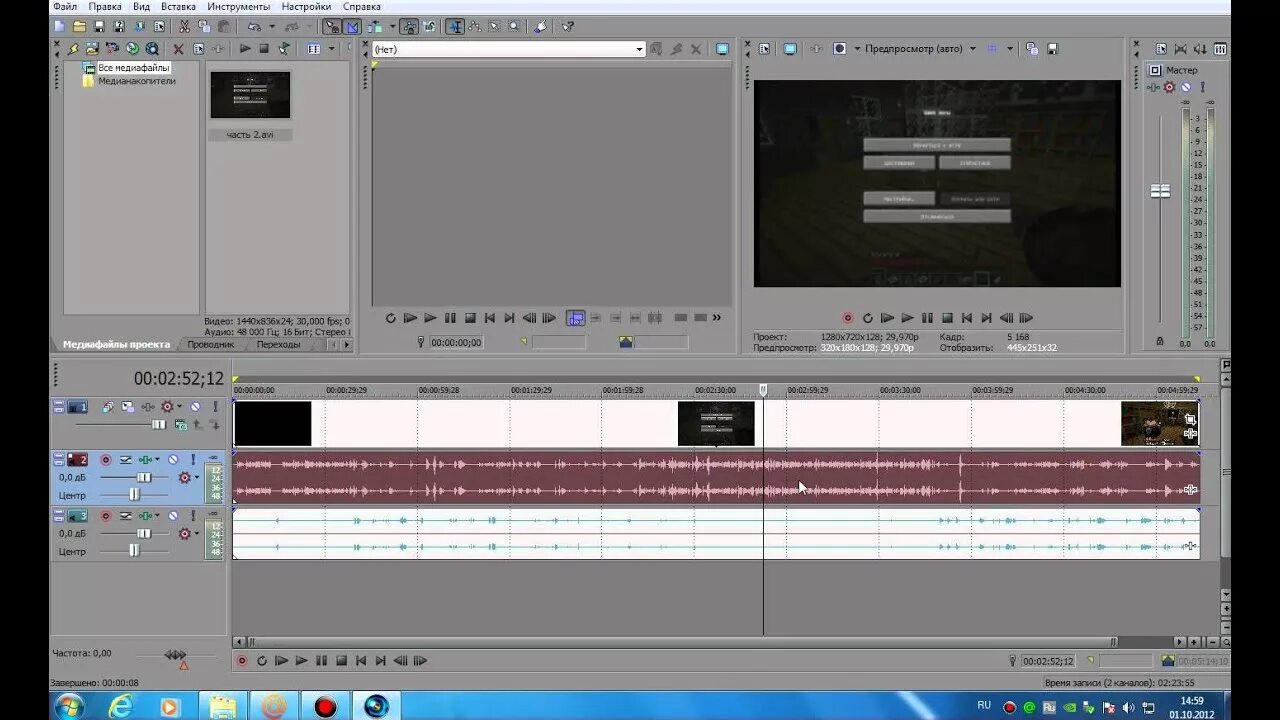Switch to the Переходы tab
This screenshot has height=720, width=1280.
click(x=278, y=344)
